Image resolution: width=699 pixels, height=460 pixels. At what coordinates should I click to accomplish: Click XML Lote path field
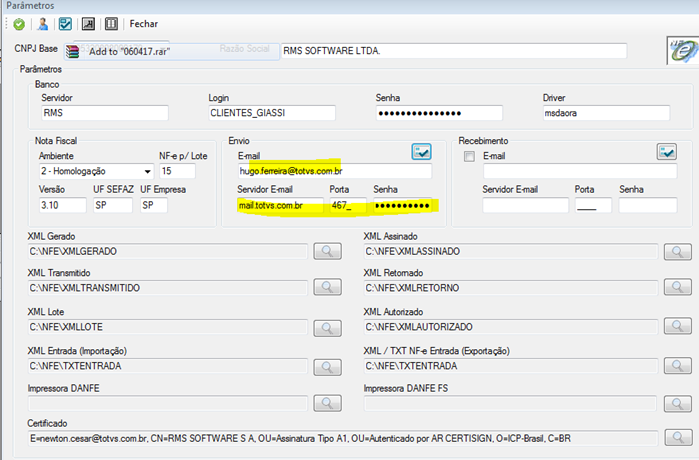(x=168, y=327)
